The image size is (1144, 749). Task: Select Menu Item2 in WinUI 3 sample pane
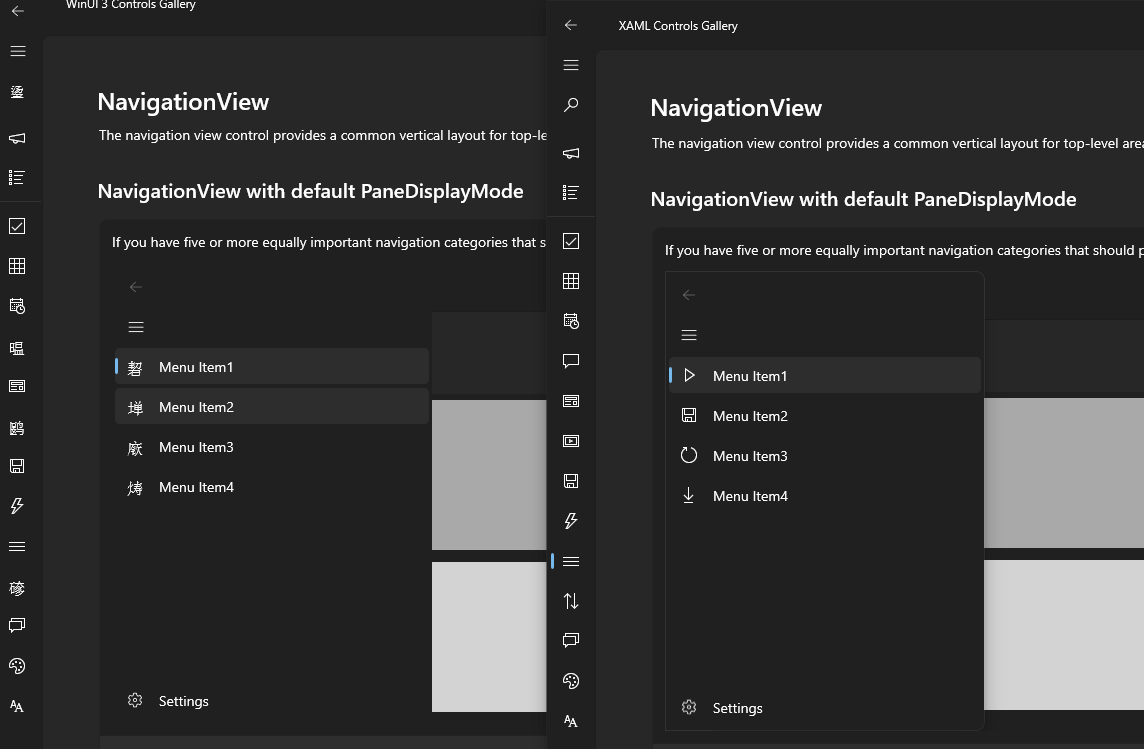click(271, 407)
